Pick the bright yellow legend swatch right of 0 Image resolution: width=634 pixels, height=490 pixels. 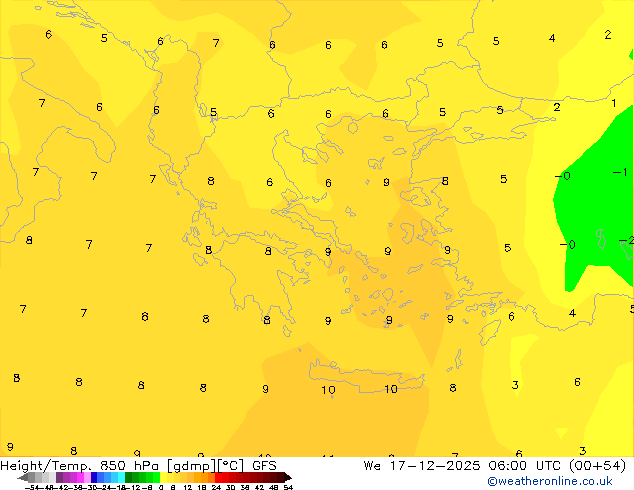[163, 477]
